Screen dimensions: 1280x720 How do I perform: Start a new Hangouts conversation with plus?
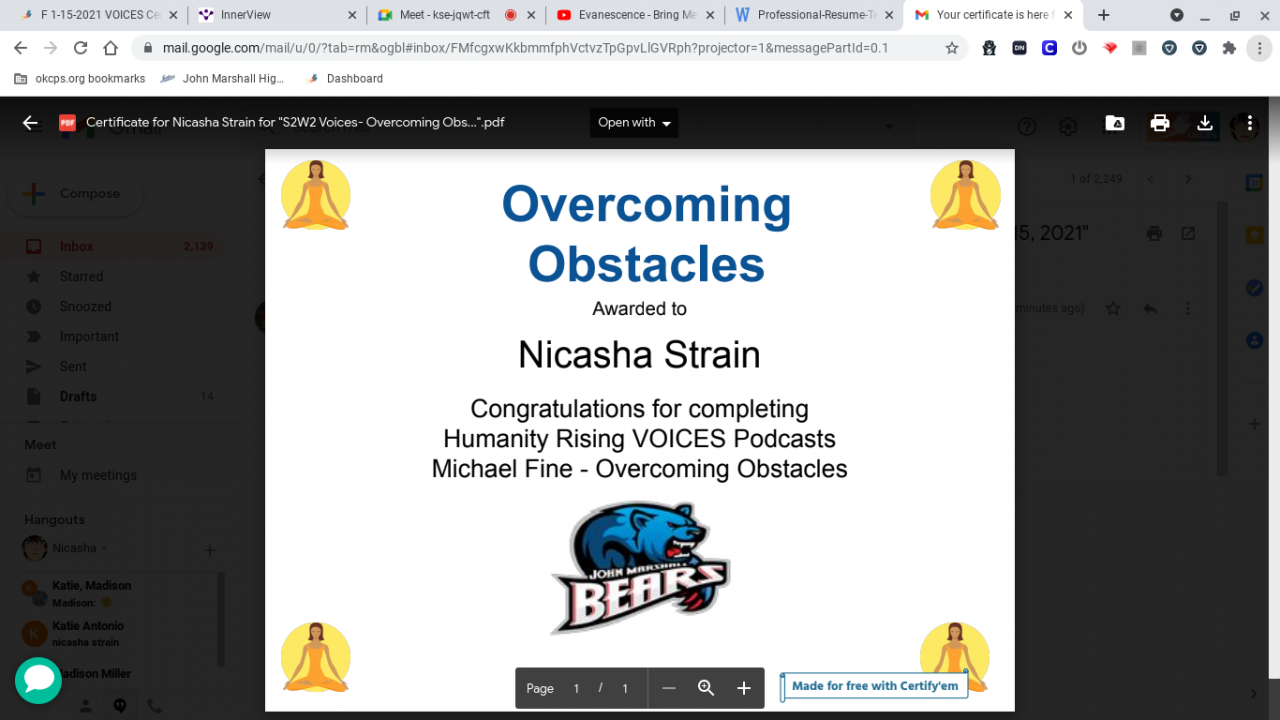(210, 549)
